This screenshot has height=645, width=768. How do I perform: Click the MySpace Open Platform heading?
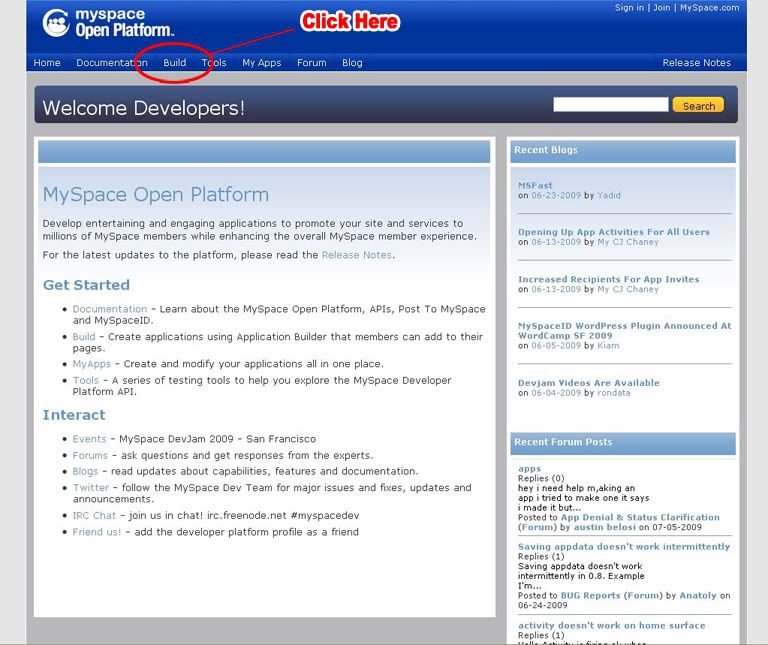[x=155, y=195]
